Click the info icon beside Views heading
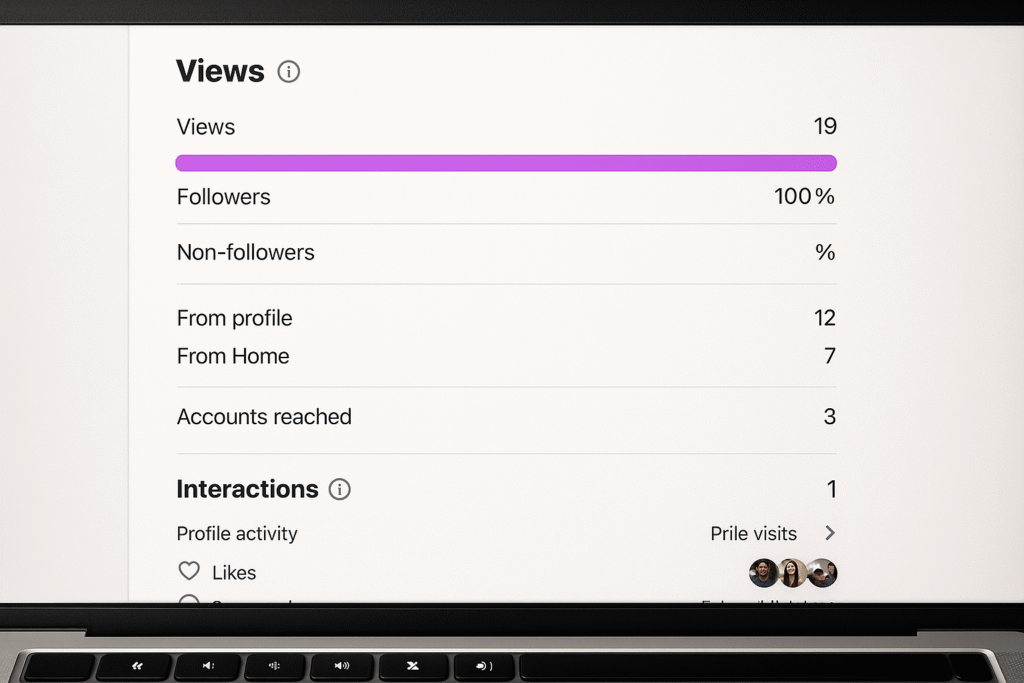Screen dimensions: 1024x683 tap(289, 72)
